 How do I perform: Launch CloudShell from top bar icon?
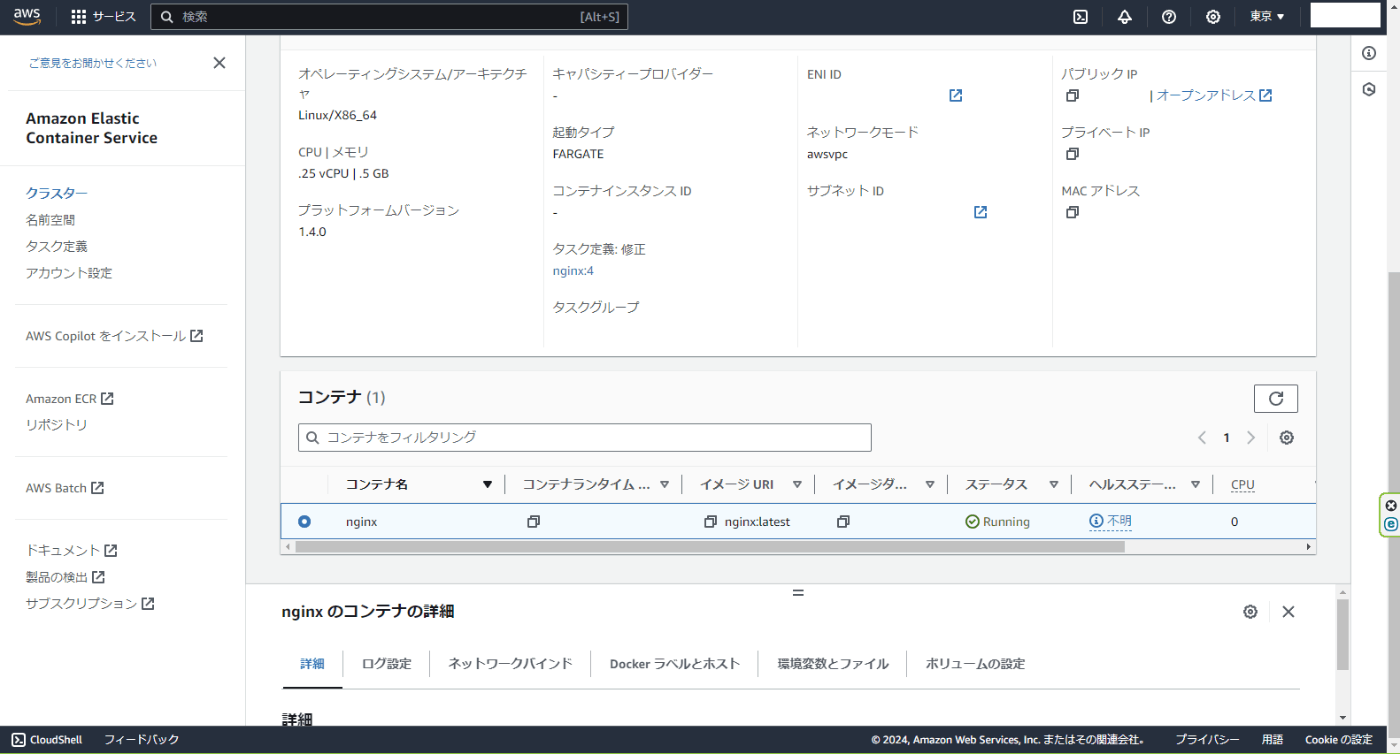[1081, 17]
